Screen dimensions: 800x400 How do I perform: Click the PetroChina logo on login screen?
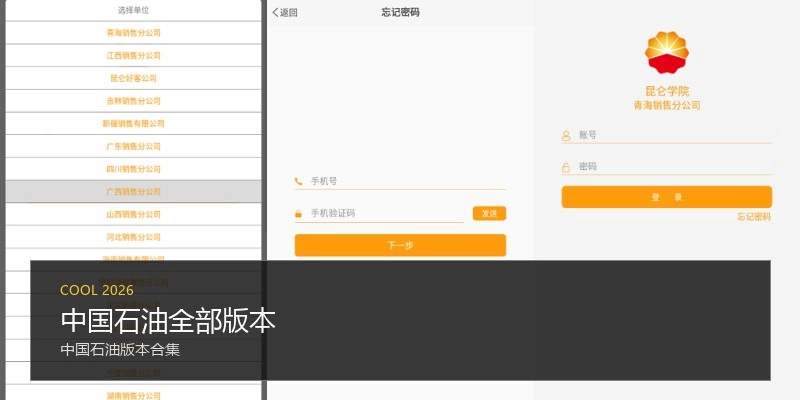coord(666,52)
